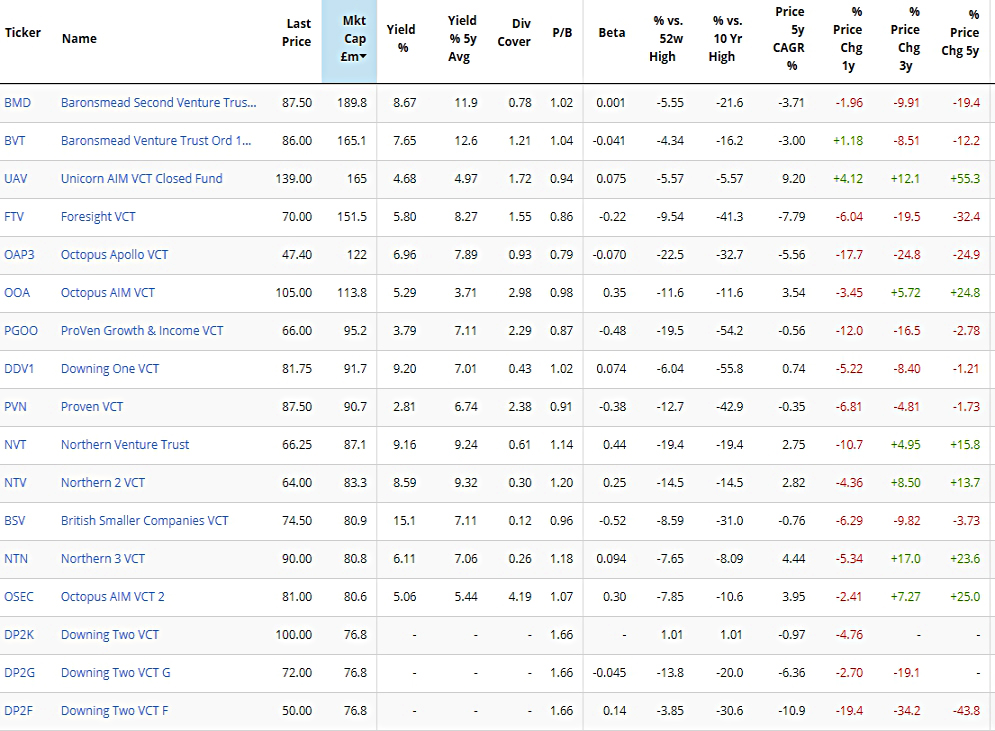Viewport: 995px width, 731px height.
Task: Open Foresight VCT name link
Action: tap(98, 217)
